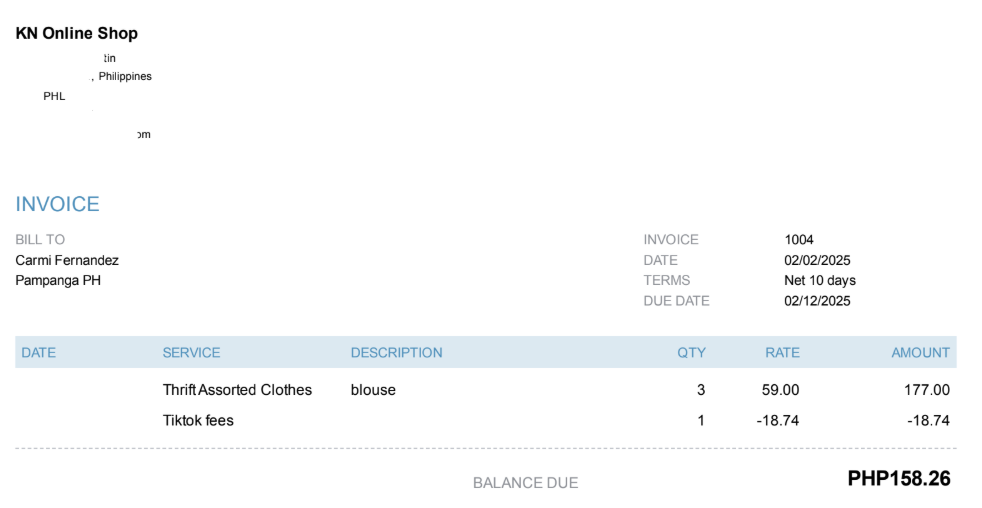Viewport: 982px width, 508px height.
Task: Click the BALANCE DUE label
Action: [x=525, y=483]
